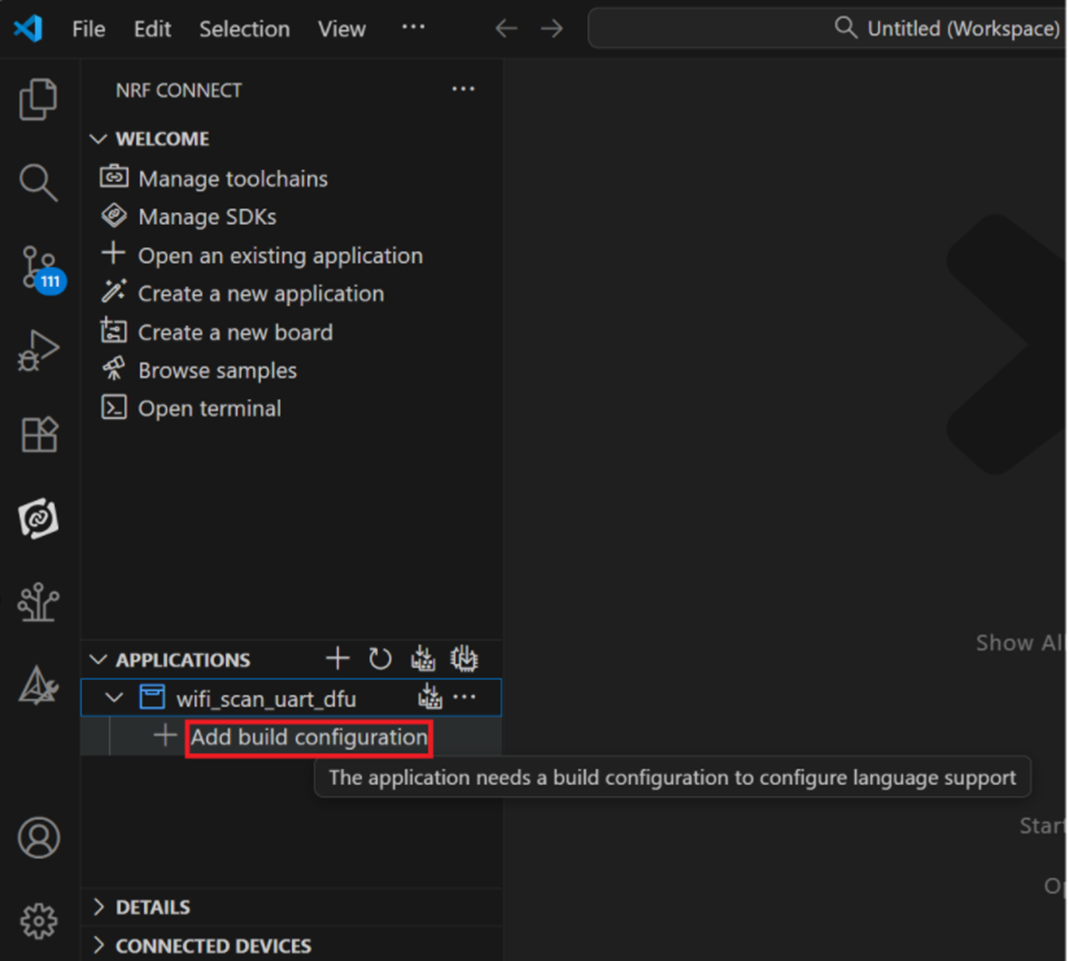Screen dimensions: 1069x961
Task: Click the refresh applications icon
Action: tap(380, 659)
